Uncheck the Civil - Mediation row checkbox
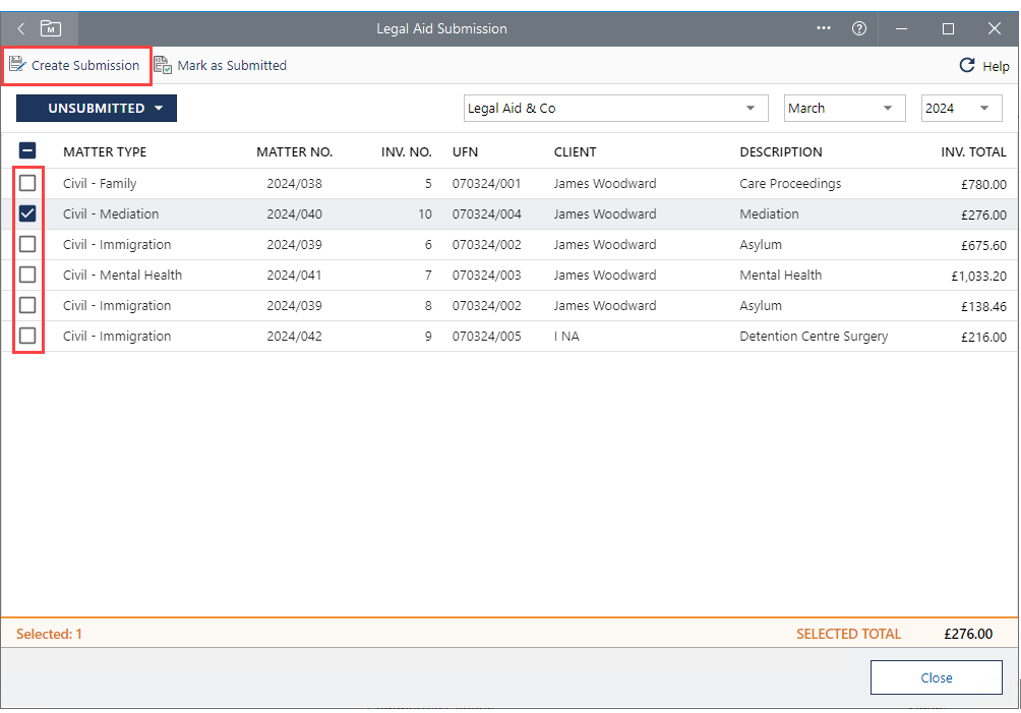1021x713 pixels. 28,214
